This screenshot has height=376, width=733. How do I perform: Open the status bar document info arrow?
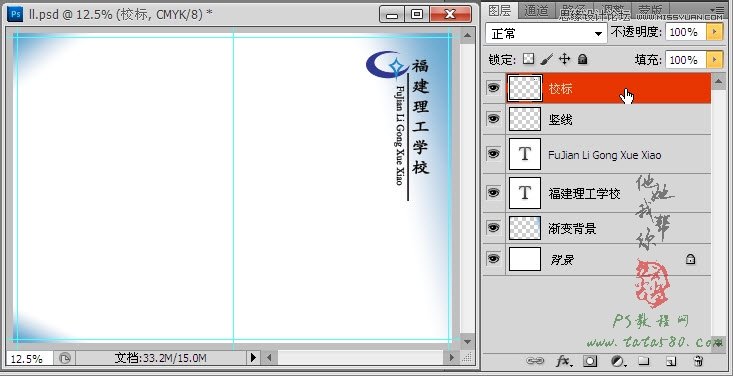point(253,358)
